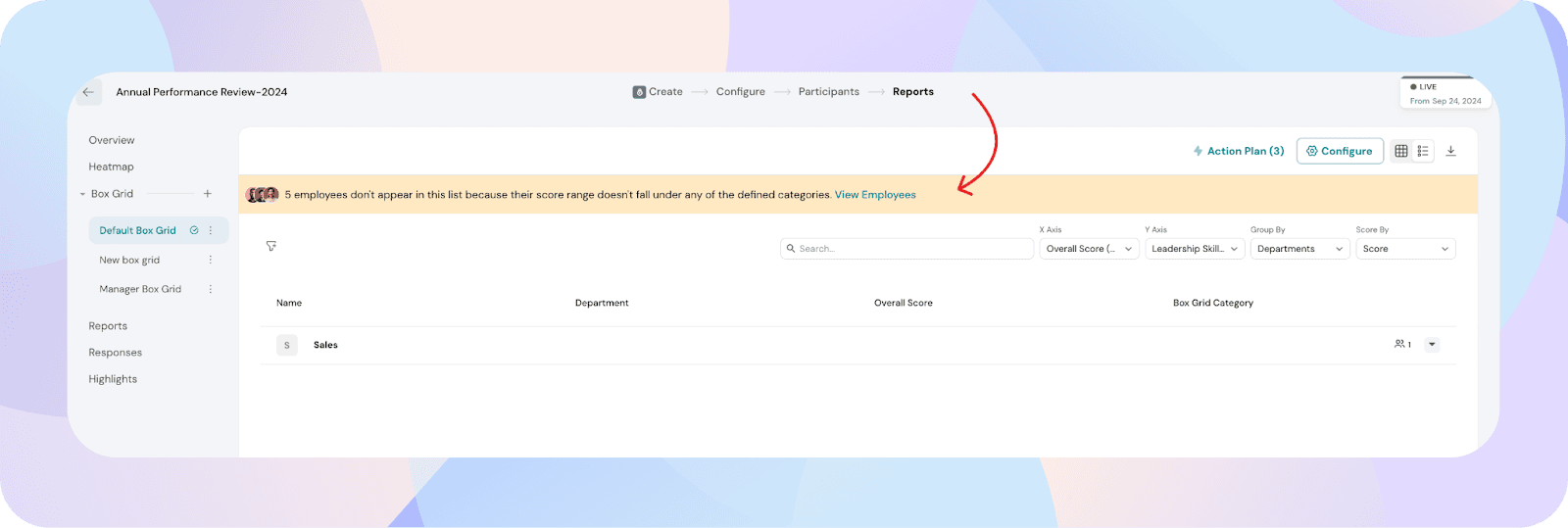Go to the Create step
This screenshot has height=528, width=1568.
click(665, 92)
